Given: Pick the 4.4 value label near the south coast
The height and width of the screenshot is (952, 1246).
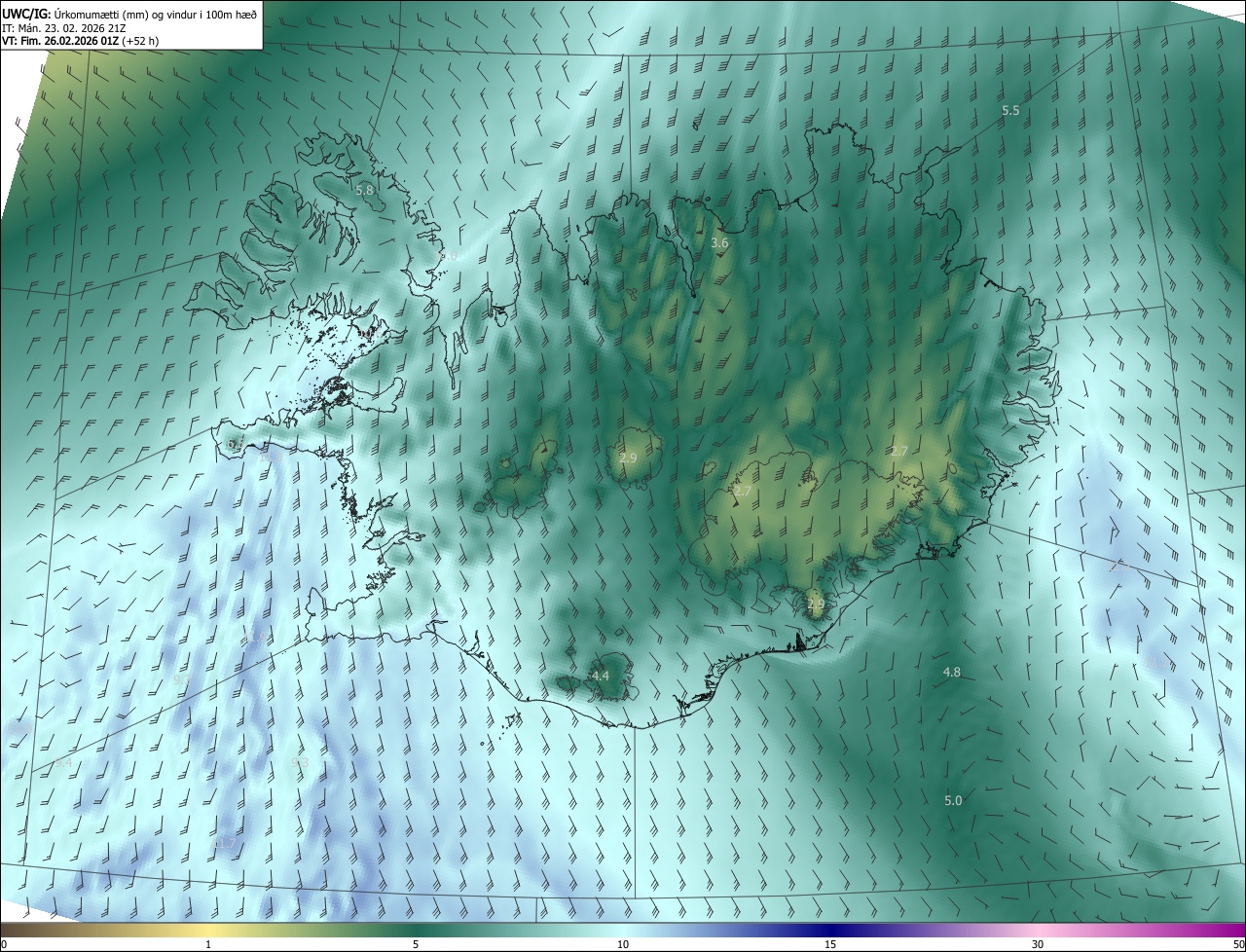Looking at the screenshot, I should click(601, 676).
